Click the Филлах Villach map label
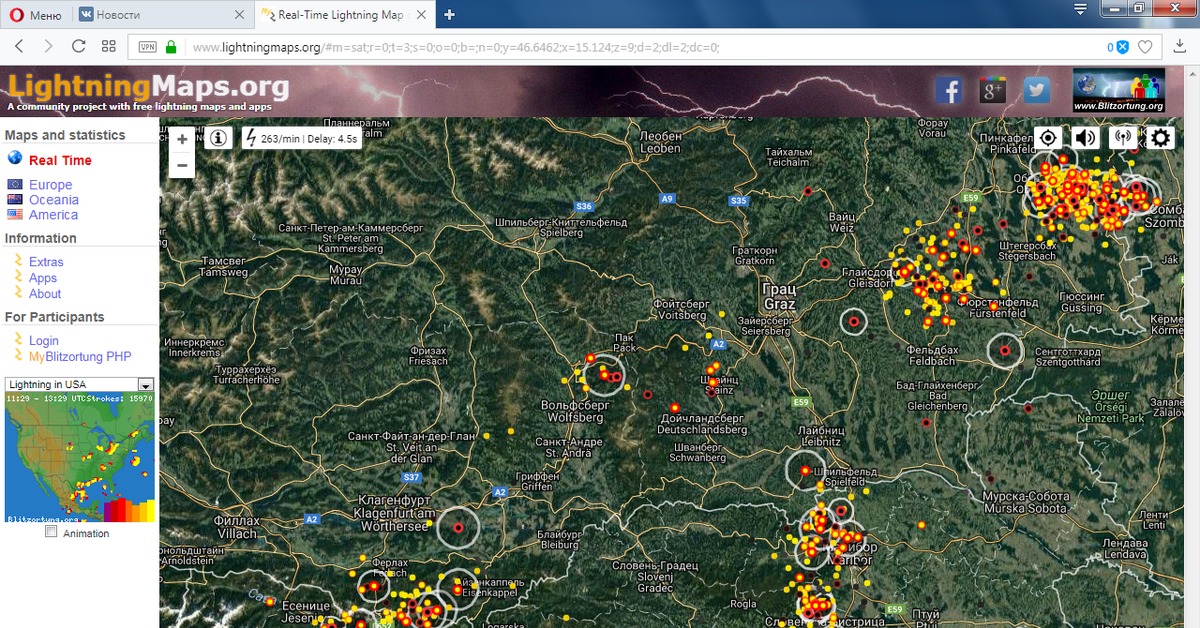The image size is (1200, 628). pyautogui.click(x=237, y=527)
